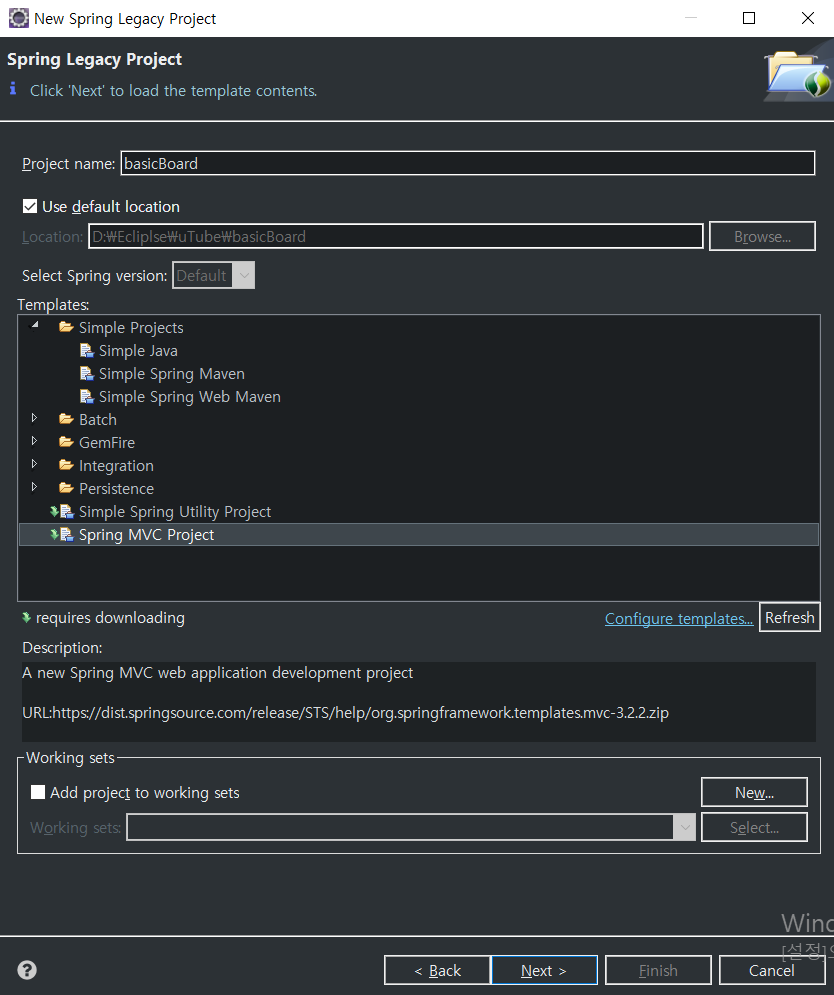
Task: Click the Location path field
Action: click(396, 236)
